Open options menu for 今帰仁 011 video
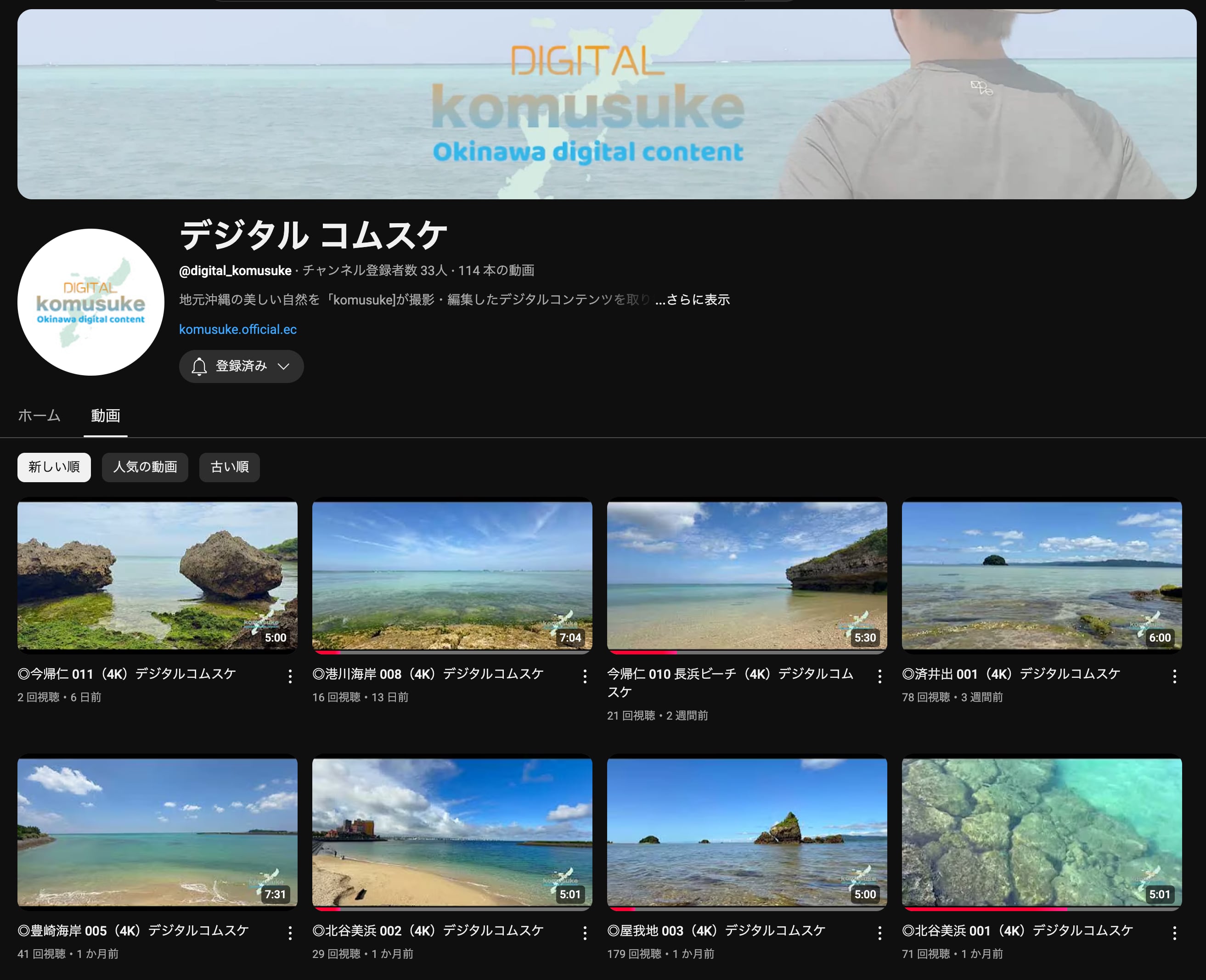Image resolution: width=1206 pixels, height=980 pixels. (290, 676)
